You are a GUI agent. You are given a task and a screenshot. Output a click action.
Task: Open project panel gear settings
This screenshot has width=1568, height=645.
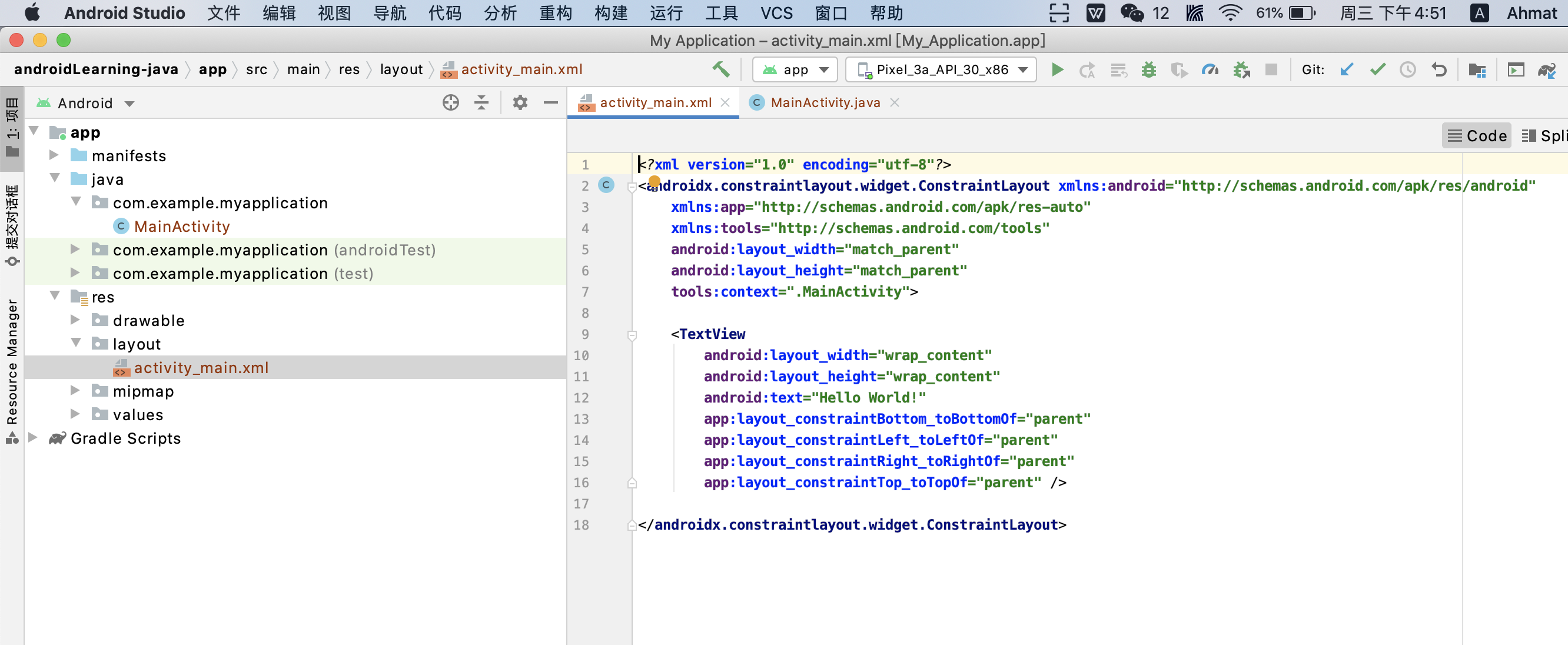[x=519, y=102]
